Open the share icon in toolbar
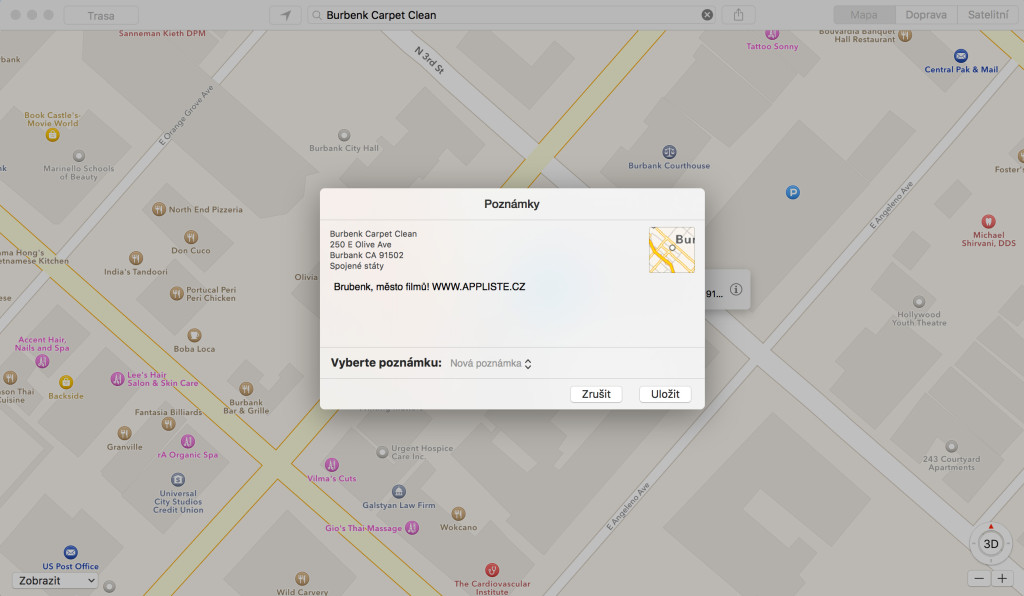Viewport: 1024px width, 596px height. tap(739, 15)
